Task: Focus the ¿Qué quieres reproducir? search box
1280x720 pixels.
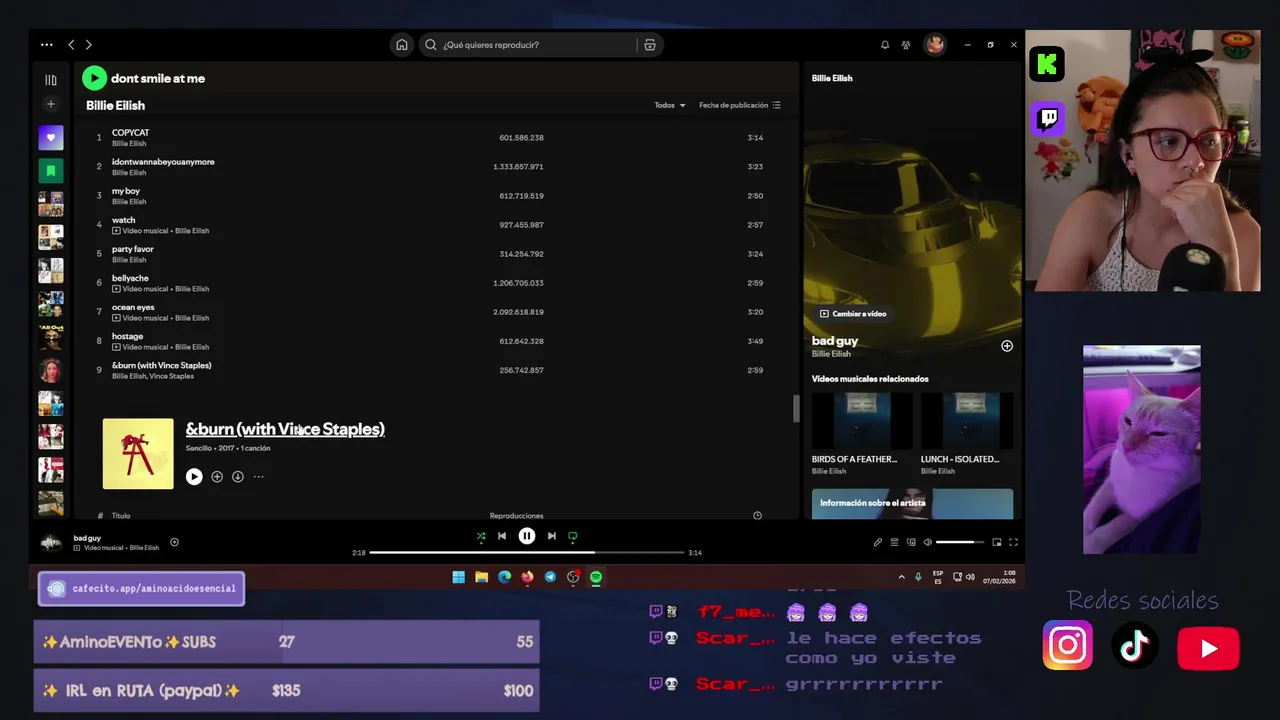Action: pos(540,45)
